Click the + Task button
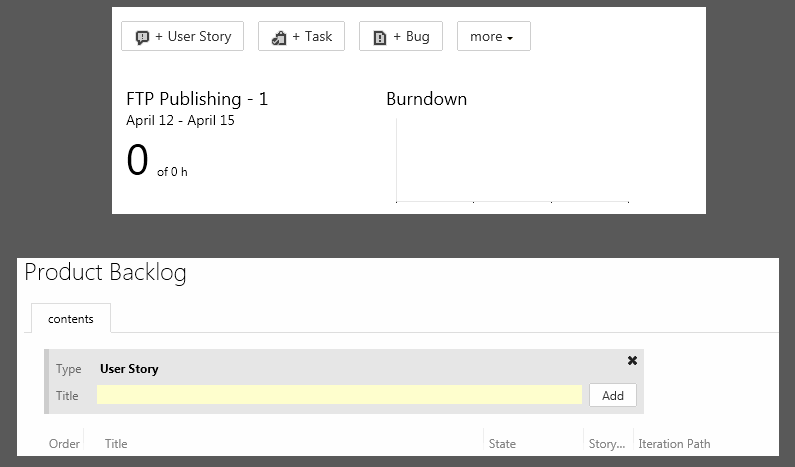 pos(301,37)
